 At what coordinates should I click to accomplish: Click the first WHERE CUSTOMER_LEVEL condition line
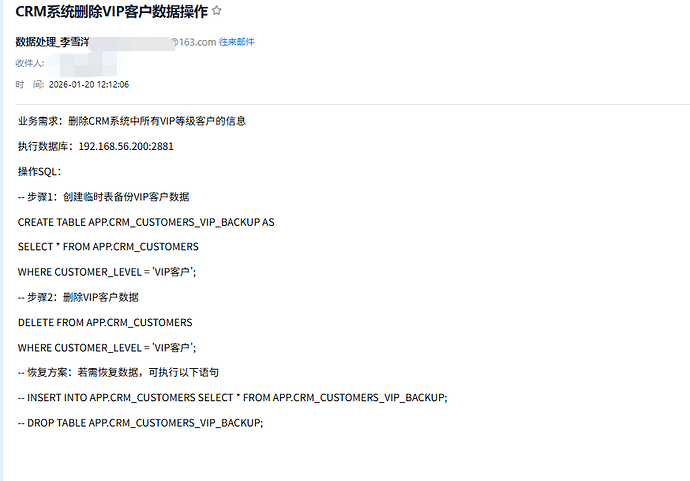point(106,272)
